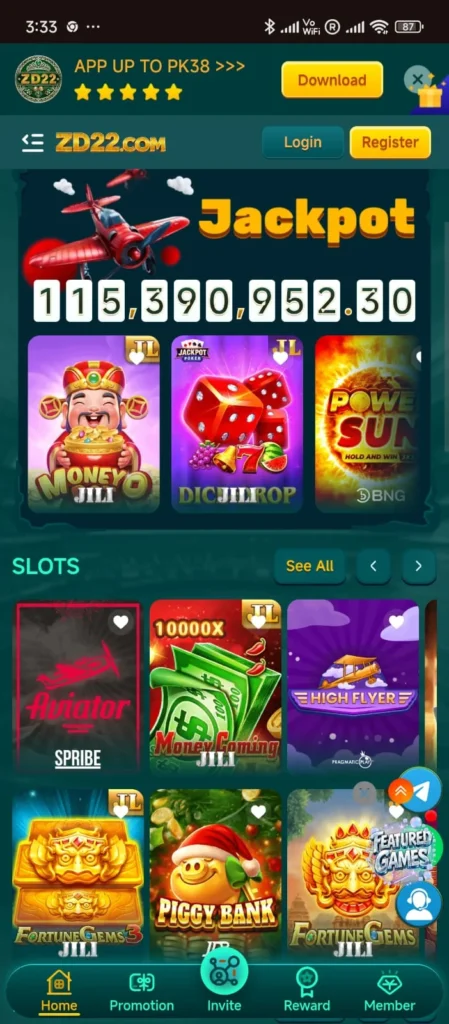The width and height of the screenshot is (449, 1024).
Task: Toggle favorite heart on High Flyer
Action: (396, 621)
